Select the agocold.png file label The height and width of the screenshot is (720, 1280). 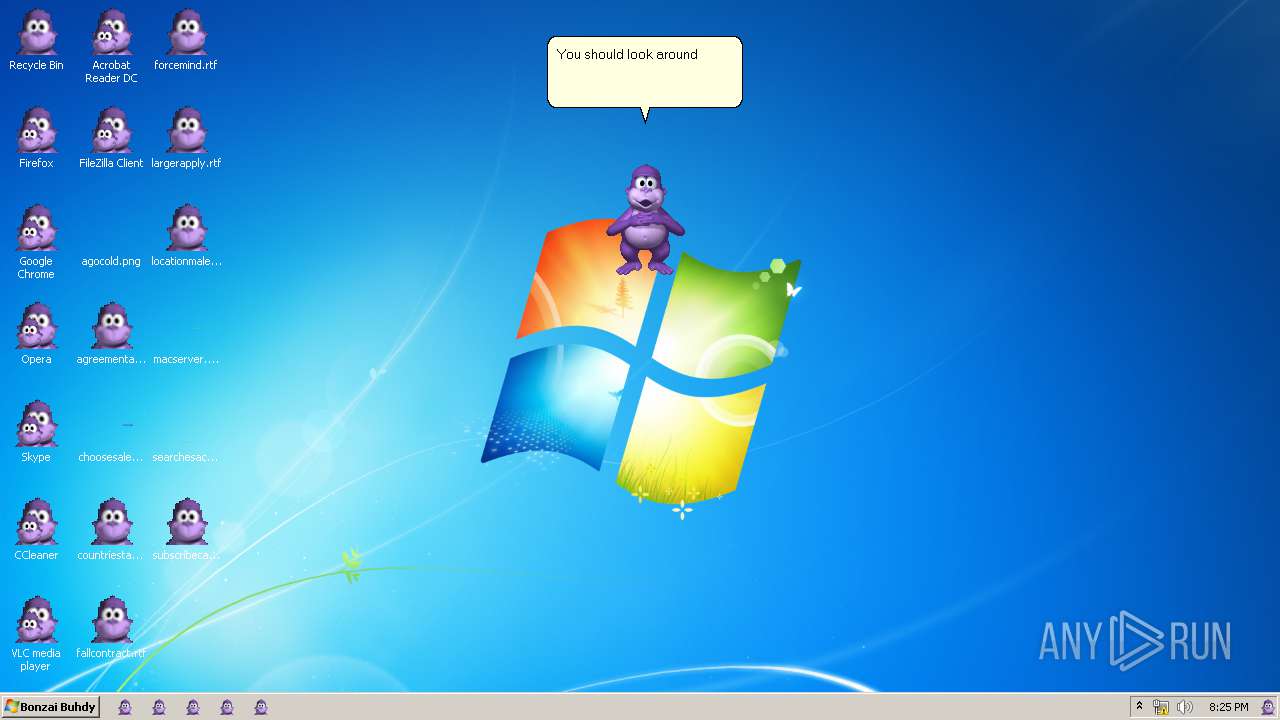click(x=111, y=261)
